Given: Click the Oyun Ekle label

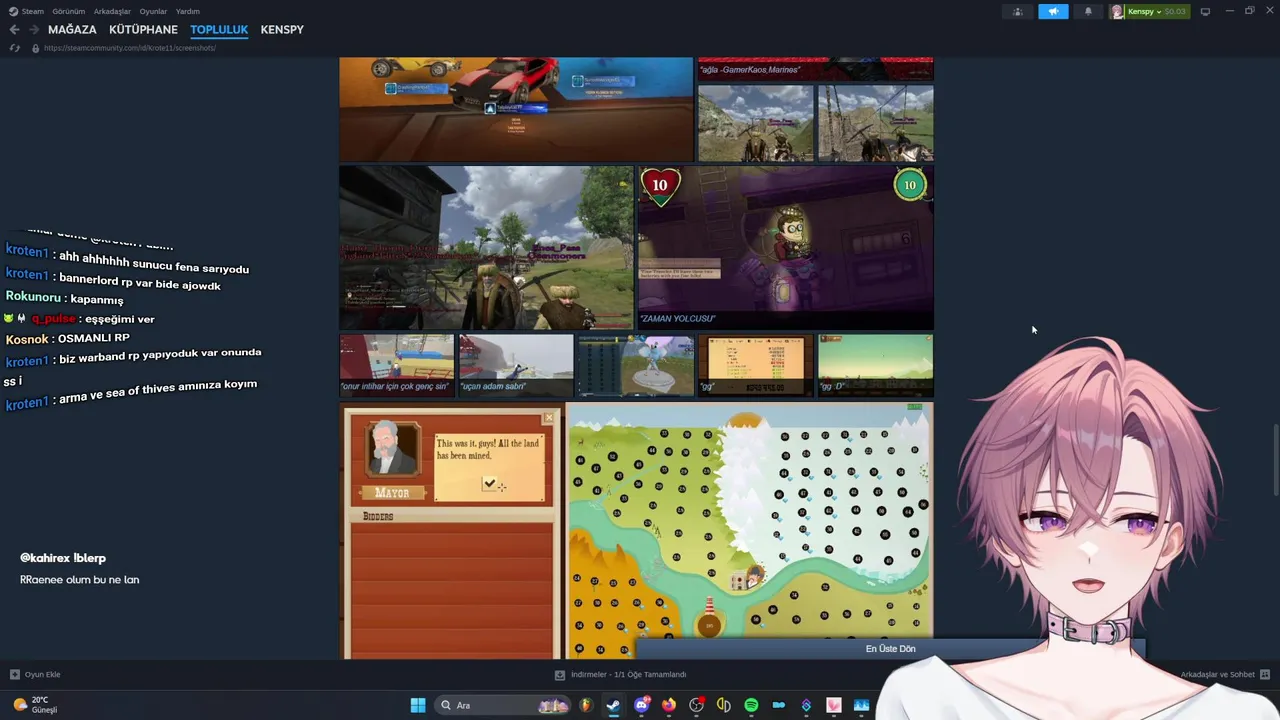Looking at the screenshot, I should coord(43,674).
